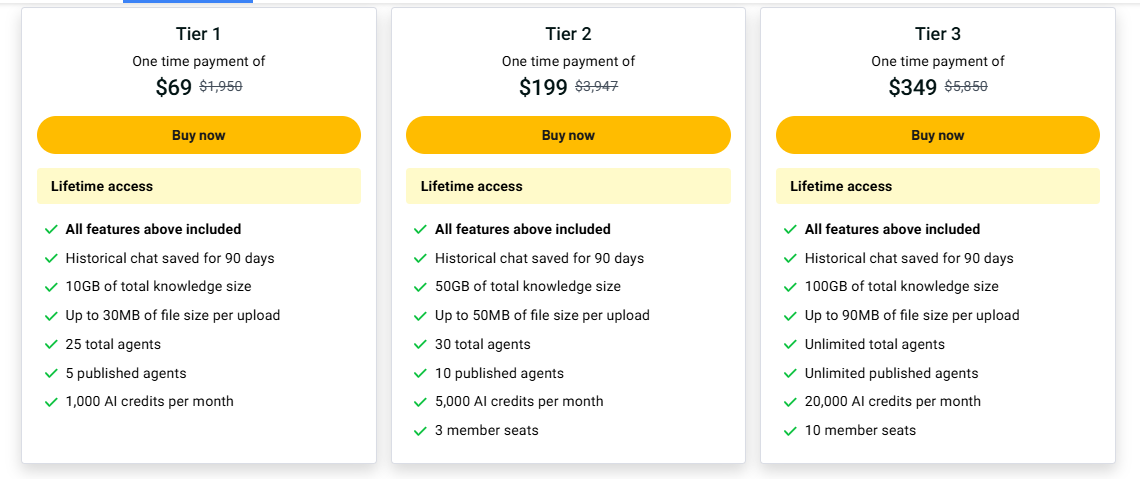Click the checkmark next to 10 published agents
Image resolution: width=1140 pixels, height=479 pixels.
pos(421,374)
